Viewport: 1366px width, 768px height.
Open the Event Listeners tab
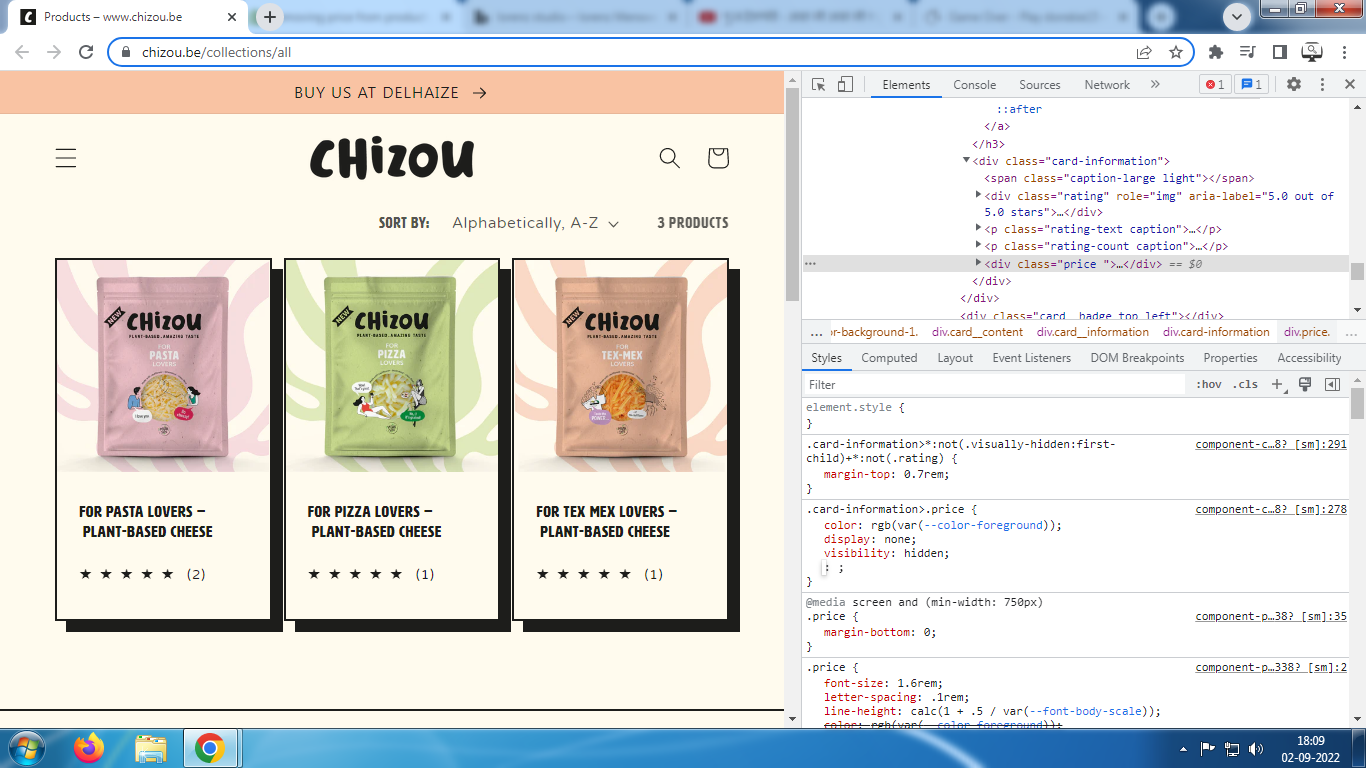pyautogui.click(x=1032, y=358)
